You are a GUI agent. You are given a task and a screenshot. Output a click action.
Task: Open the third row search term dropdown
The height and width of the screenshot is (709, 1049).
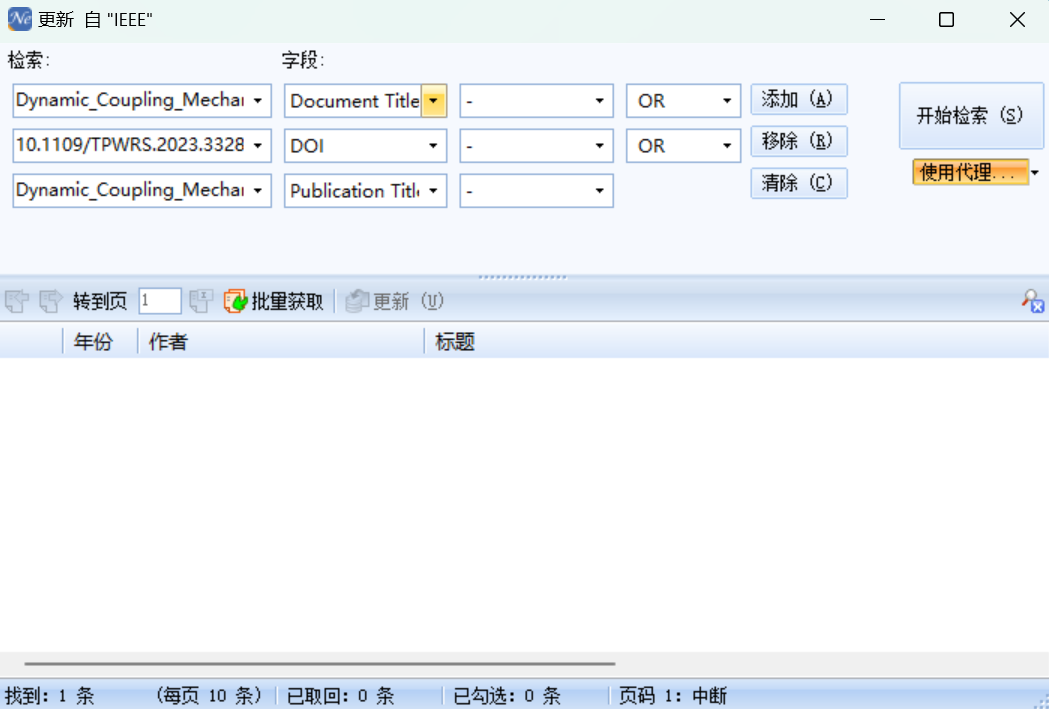[258, 191]
